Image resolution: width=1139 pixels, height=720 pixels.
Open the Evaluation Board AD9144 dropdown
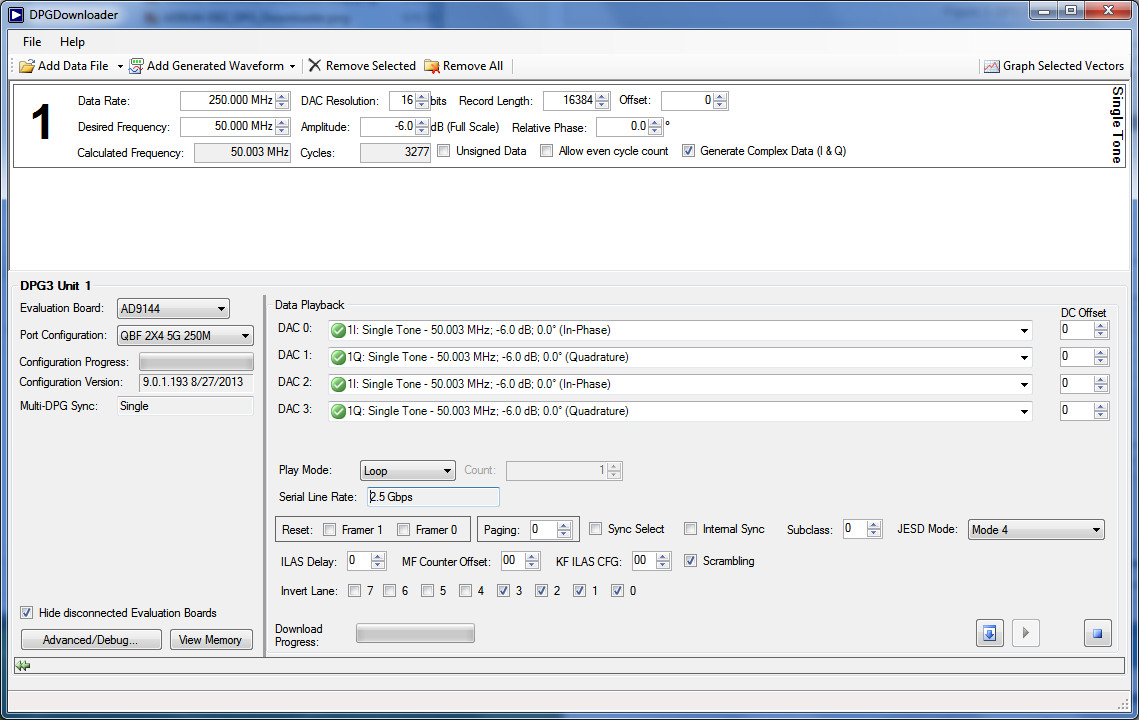tap(173, 308)
